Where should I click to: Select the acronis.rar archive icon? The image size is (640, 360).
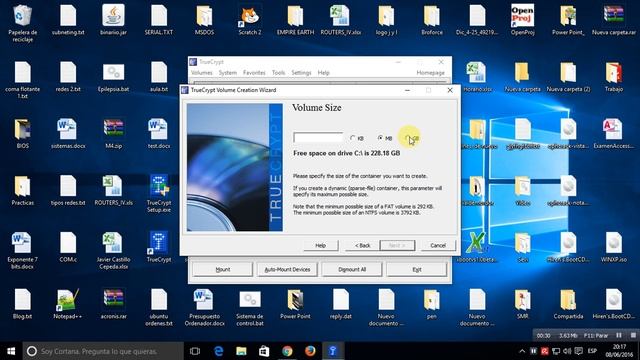(x=113, y=304)
